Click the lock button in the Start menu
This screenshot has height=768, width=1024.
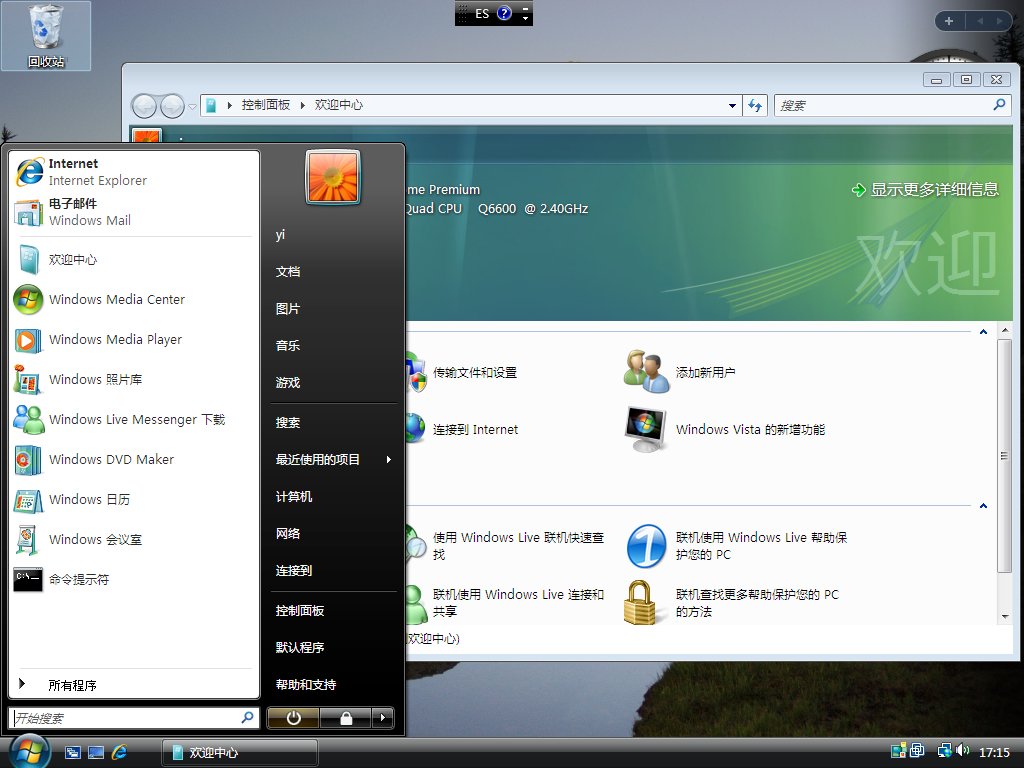[x=345, y=718]
